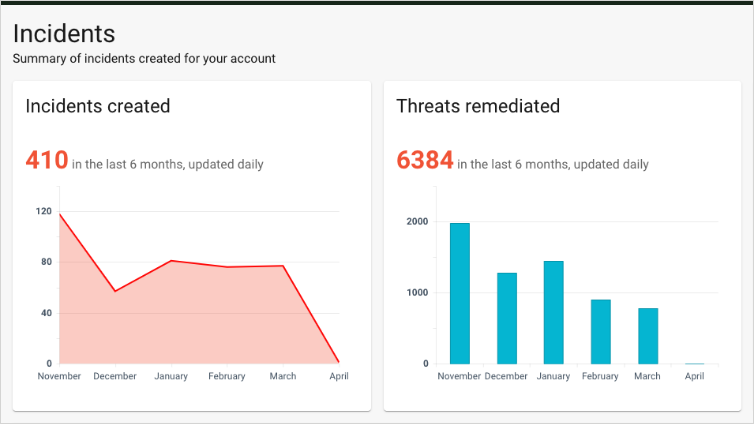Select the December bar in Threats remediated chart
Viewport: 754px width, 424px height.
click(507, 318)
